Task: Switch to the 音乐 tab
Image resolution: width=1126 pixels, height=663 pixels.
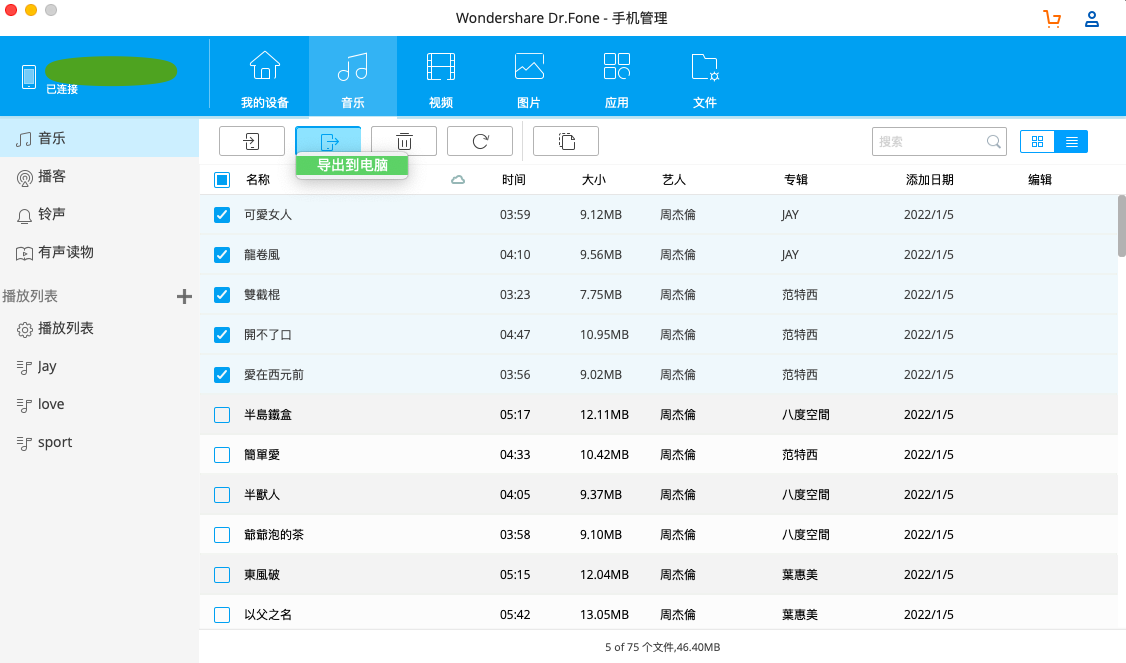Action: (353, 78)
